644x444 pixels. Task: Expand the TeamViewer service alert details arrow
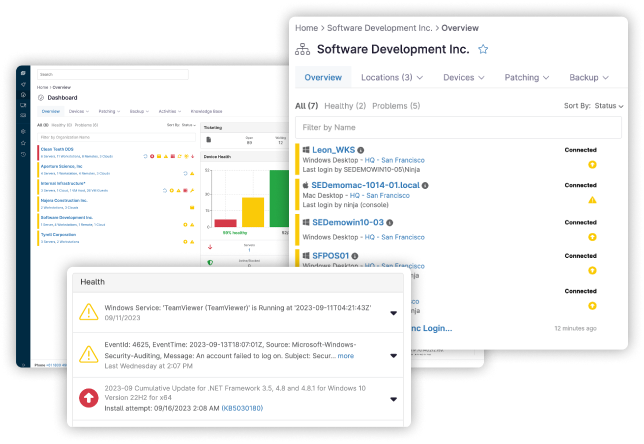click(x=393, y=313)
